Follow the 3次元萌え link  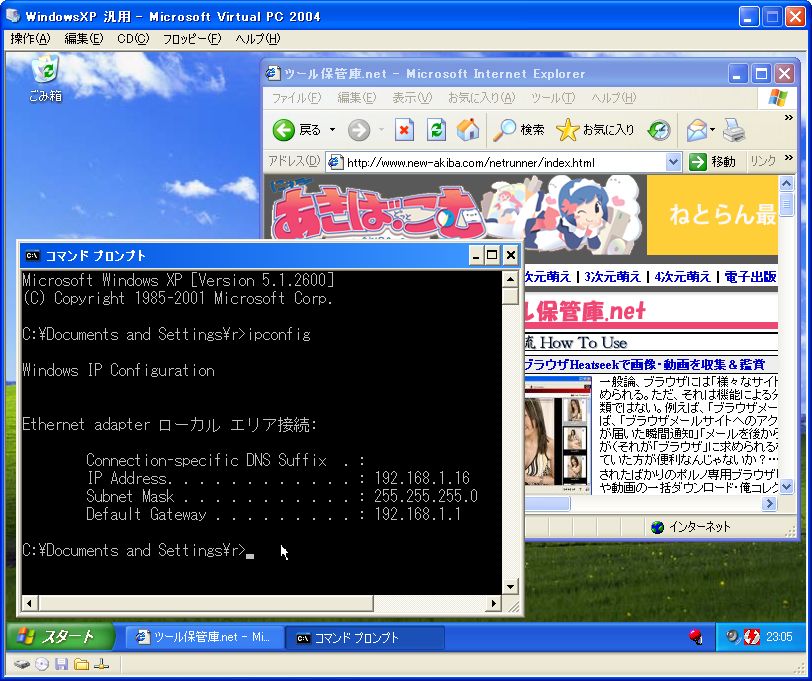click(x=612, y=277)
